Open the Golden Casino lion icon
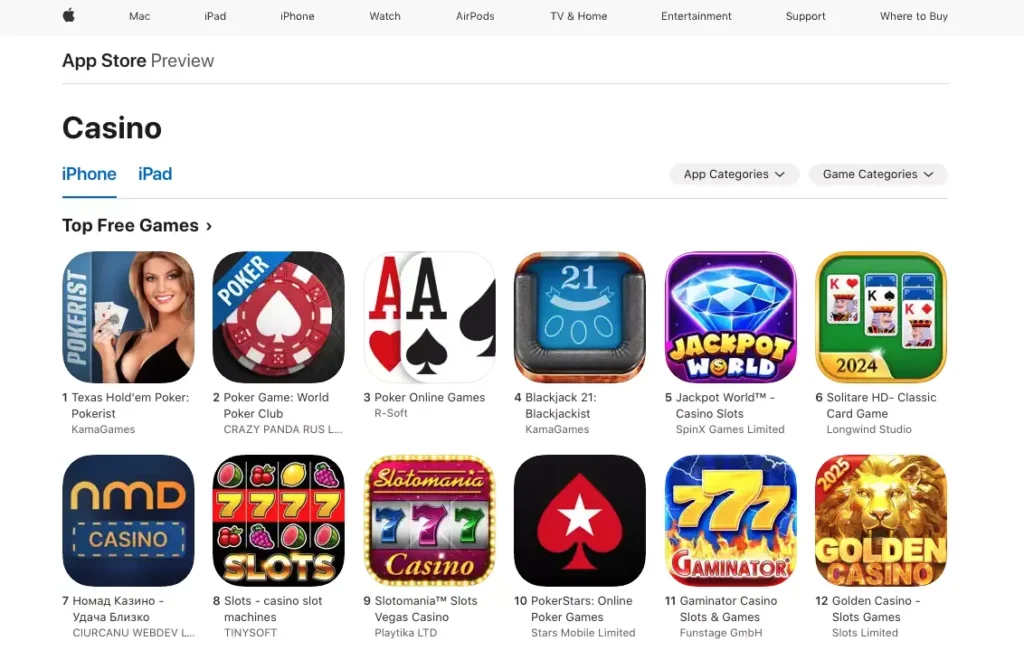The height and width of the screenshot is (669, 1024). coord(881,521)
